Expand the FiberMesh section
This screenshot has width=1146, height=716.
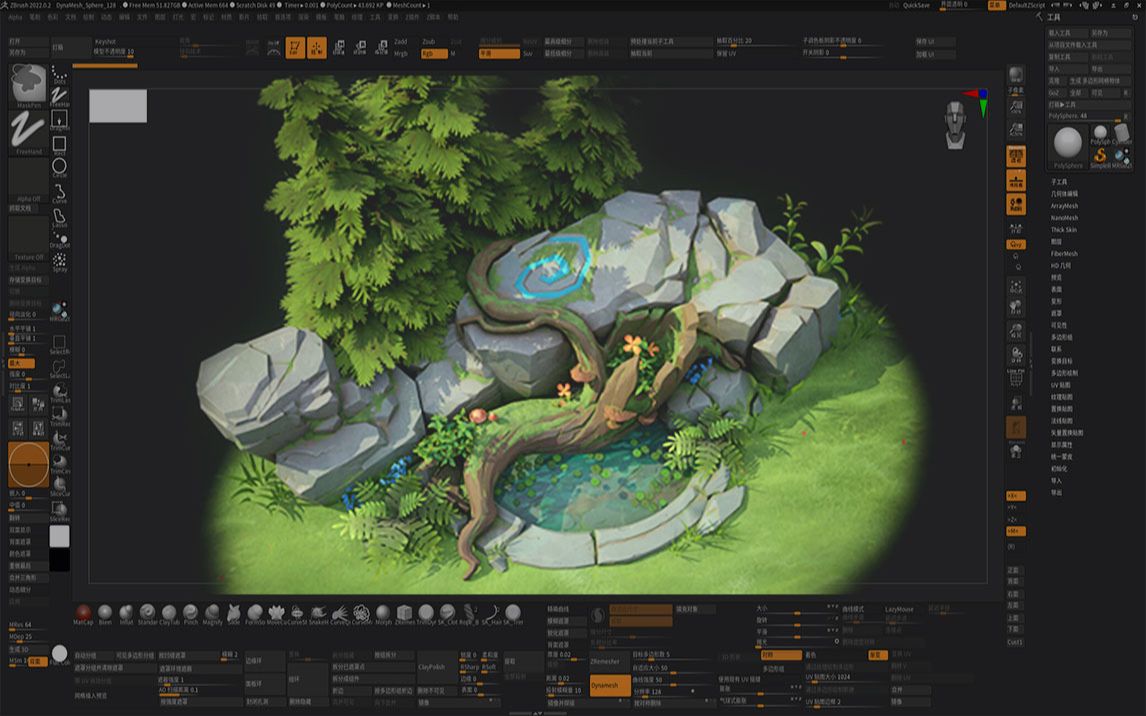[x=1064, y=254]
